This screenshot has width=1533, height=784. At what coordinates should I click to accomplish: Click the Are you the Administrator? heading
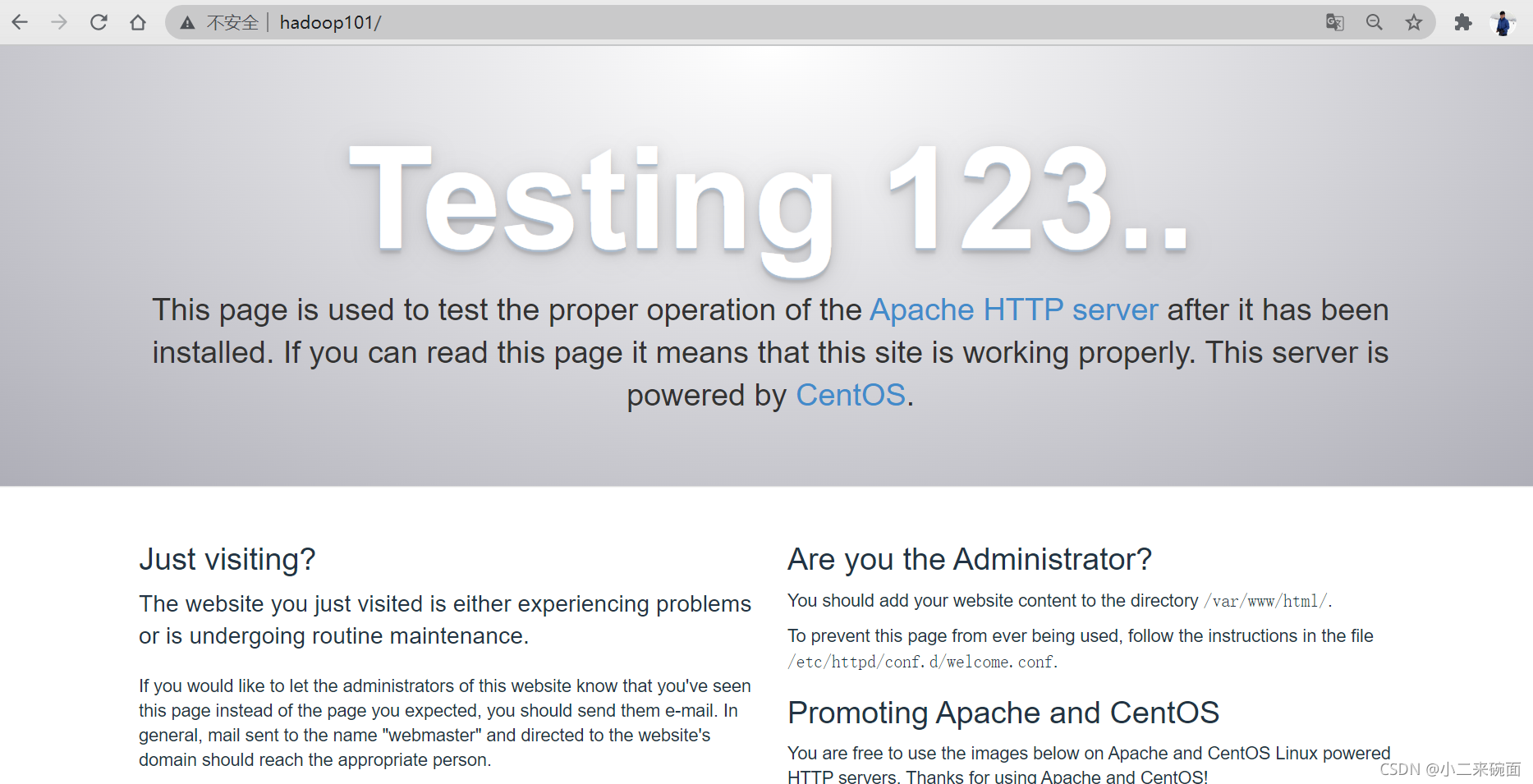coord(970,559)
